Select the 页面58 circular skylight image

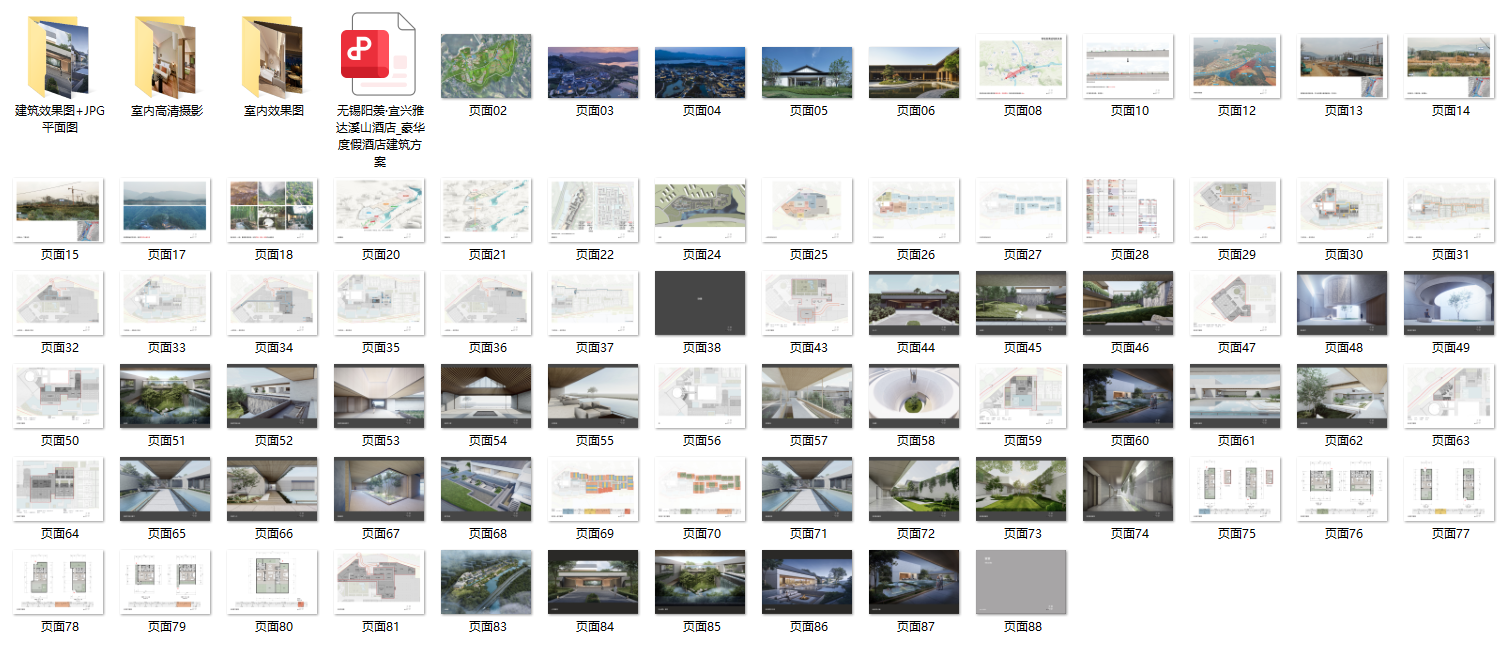click(914, 394)
